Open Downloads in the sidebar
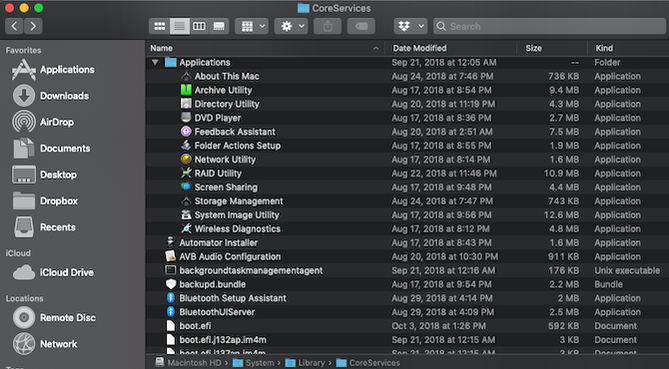This screenshot has width=669, height=369. (x=51, y=96)
